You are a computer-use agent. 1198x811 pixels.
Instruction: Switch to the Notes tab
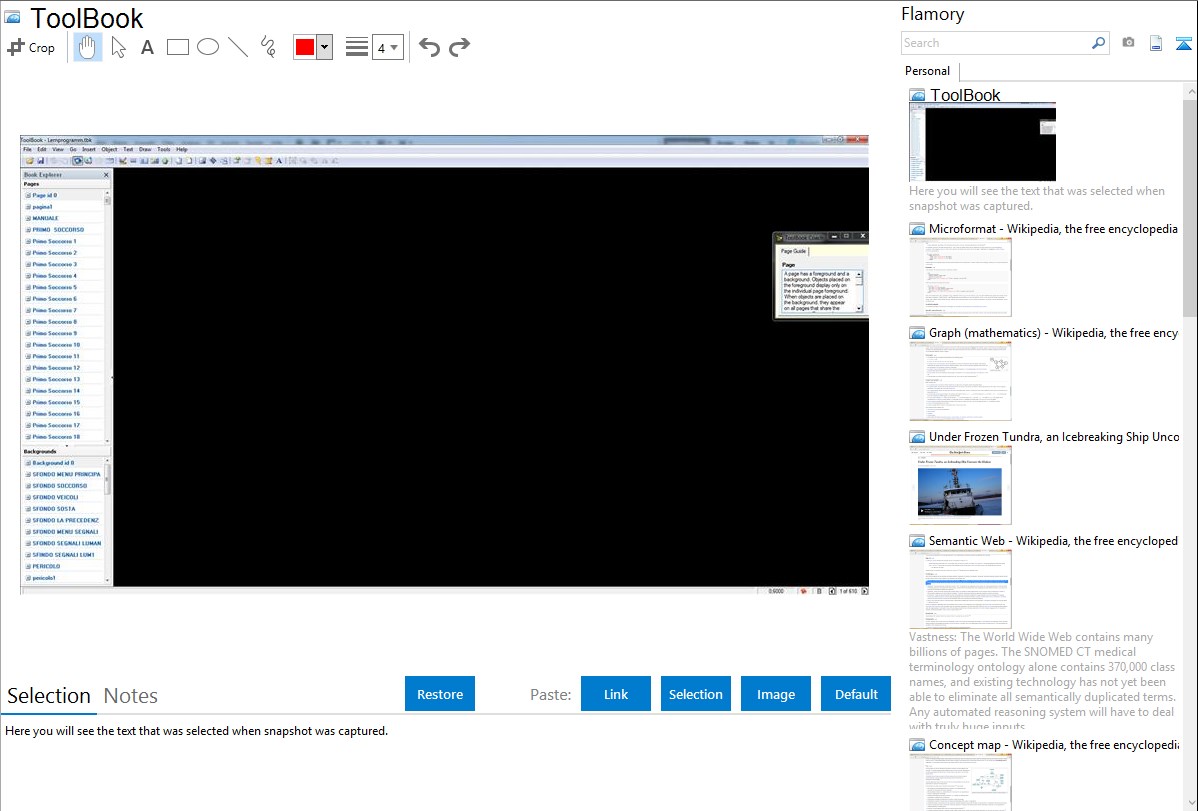[x=131, y=696]
